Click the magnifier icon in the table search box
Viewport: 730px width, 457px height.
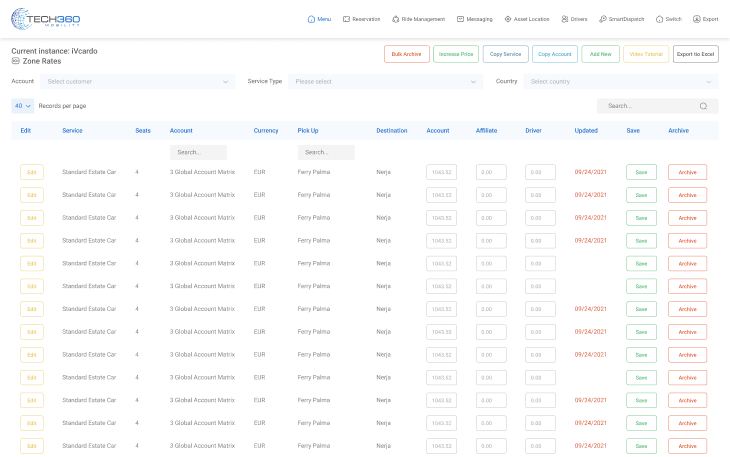pyautogui.click(x=703, y=106)
